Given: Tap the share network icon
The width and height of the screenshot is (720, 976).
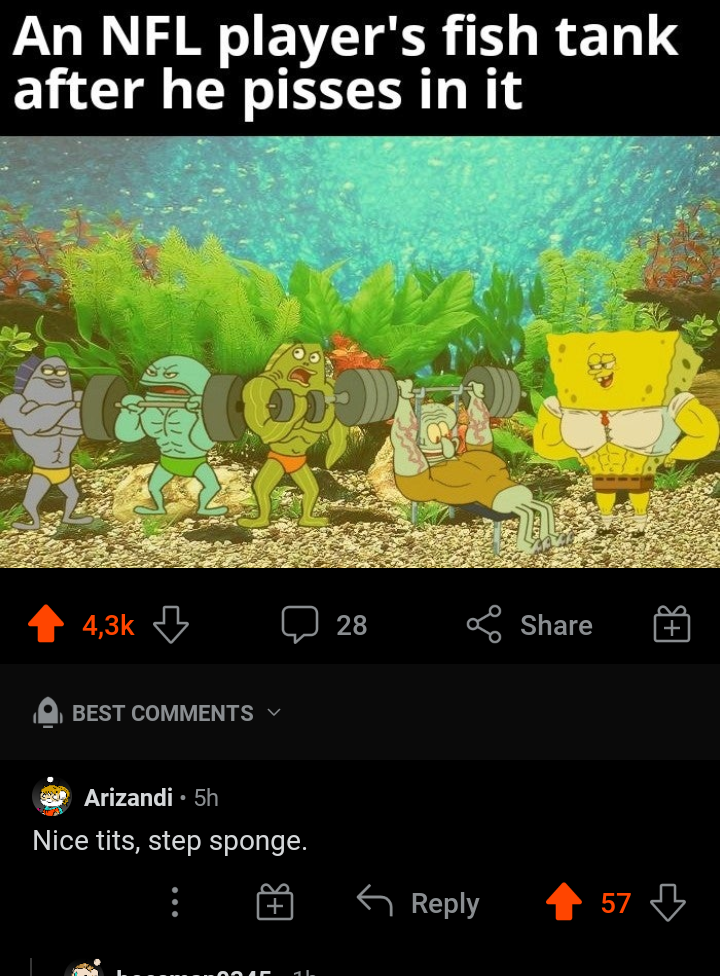Looking at the screenshot, I should [x=484, y=624].
